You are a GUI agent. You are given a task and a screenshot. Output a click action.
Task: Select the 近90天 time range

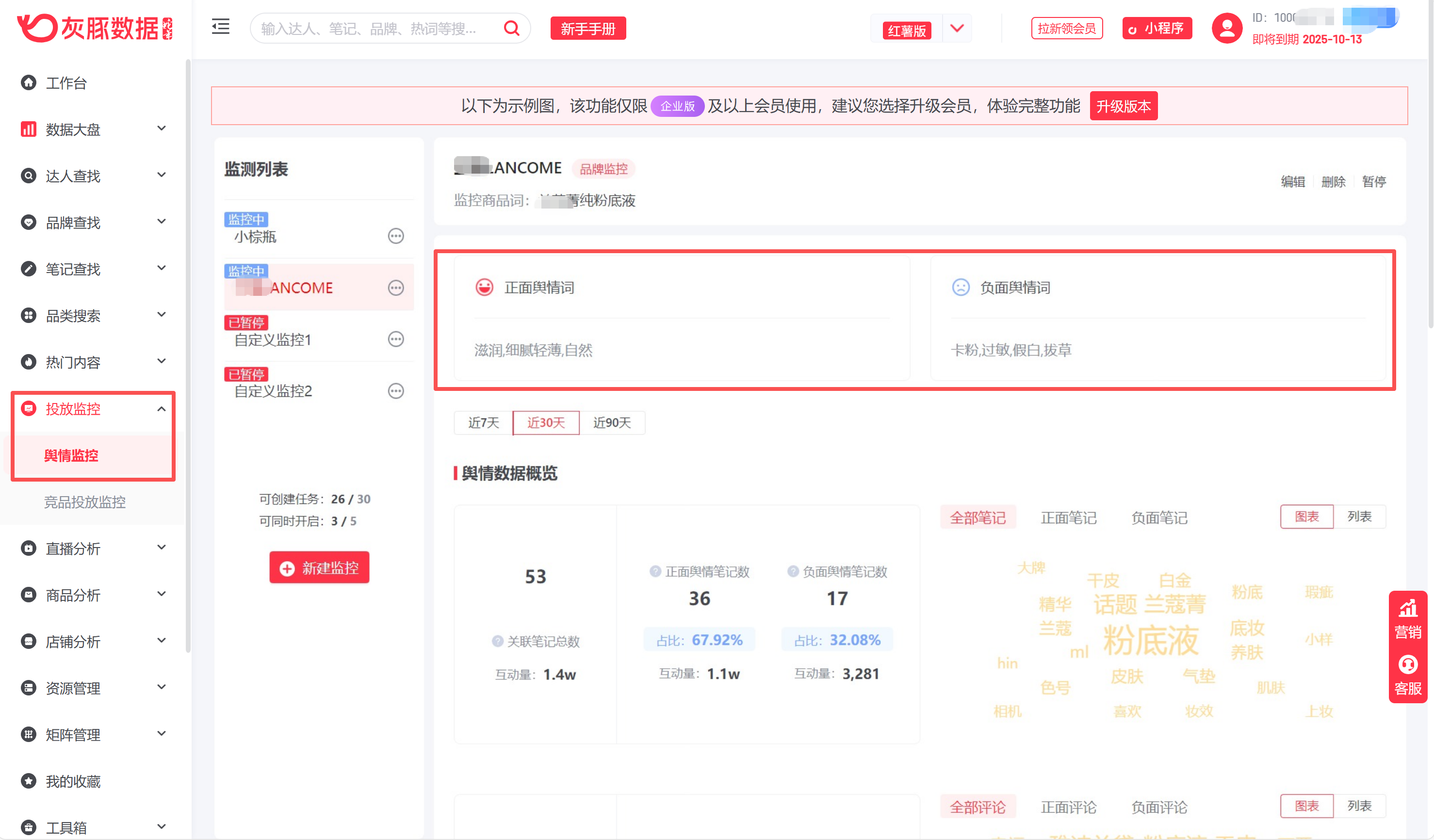[612, 422]
